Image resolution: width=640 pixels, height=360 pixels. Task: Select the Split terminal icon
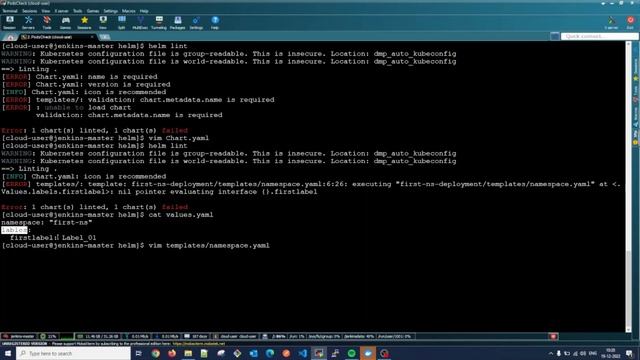click(x=122, y=22)
